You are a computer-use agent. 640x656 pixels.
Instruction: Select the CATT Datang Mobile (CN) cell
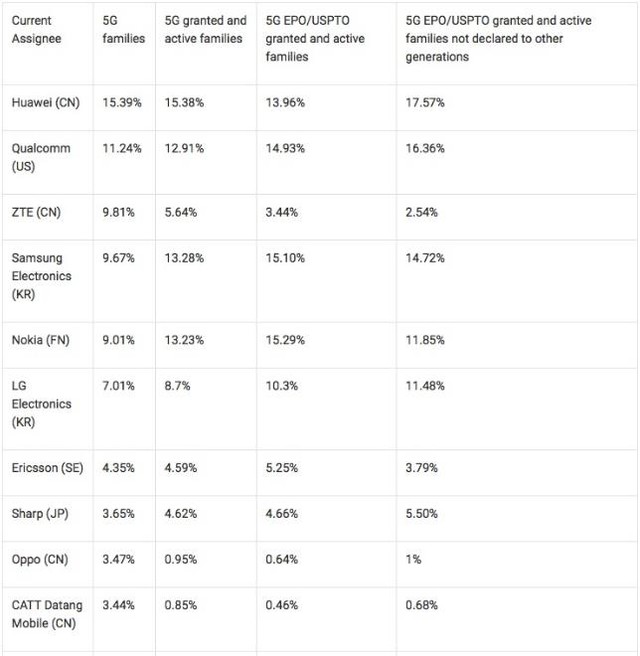click(x=47, y=613)
